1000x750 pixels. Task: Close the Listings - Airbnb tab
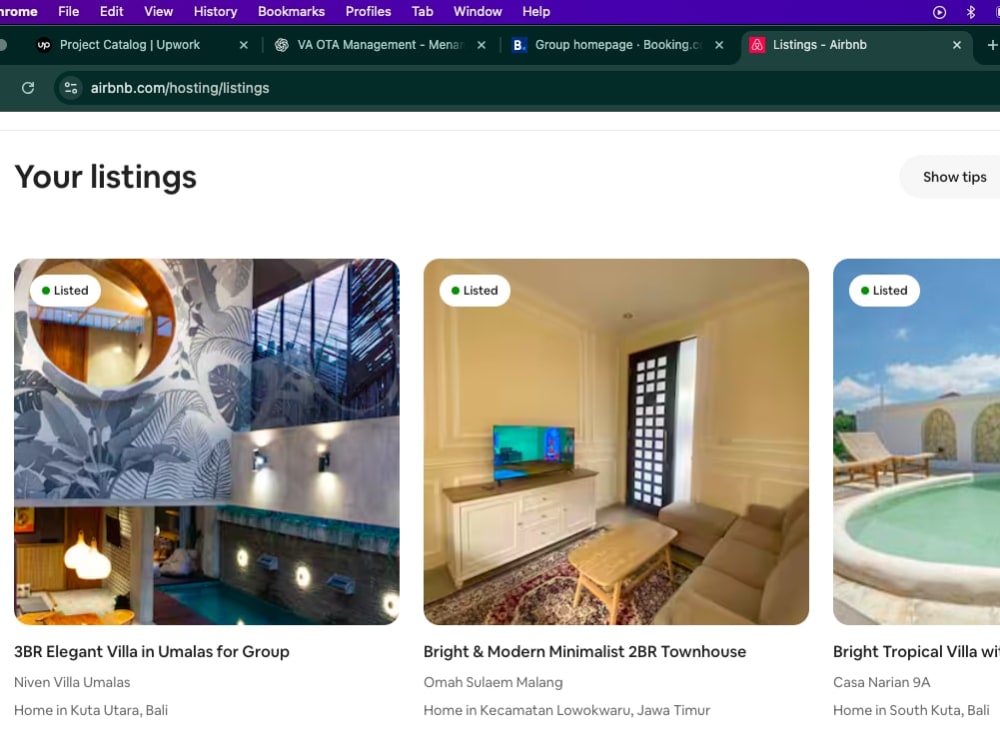coord(957,45)
